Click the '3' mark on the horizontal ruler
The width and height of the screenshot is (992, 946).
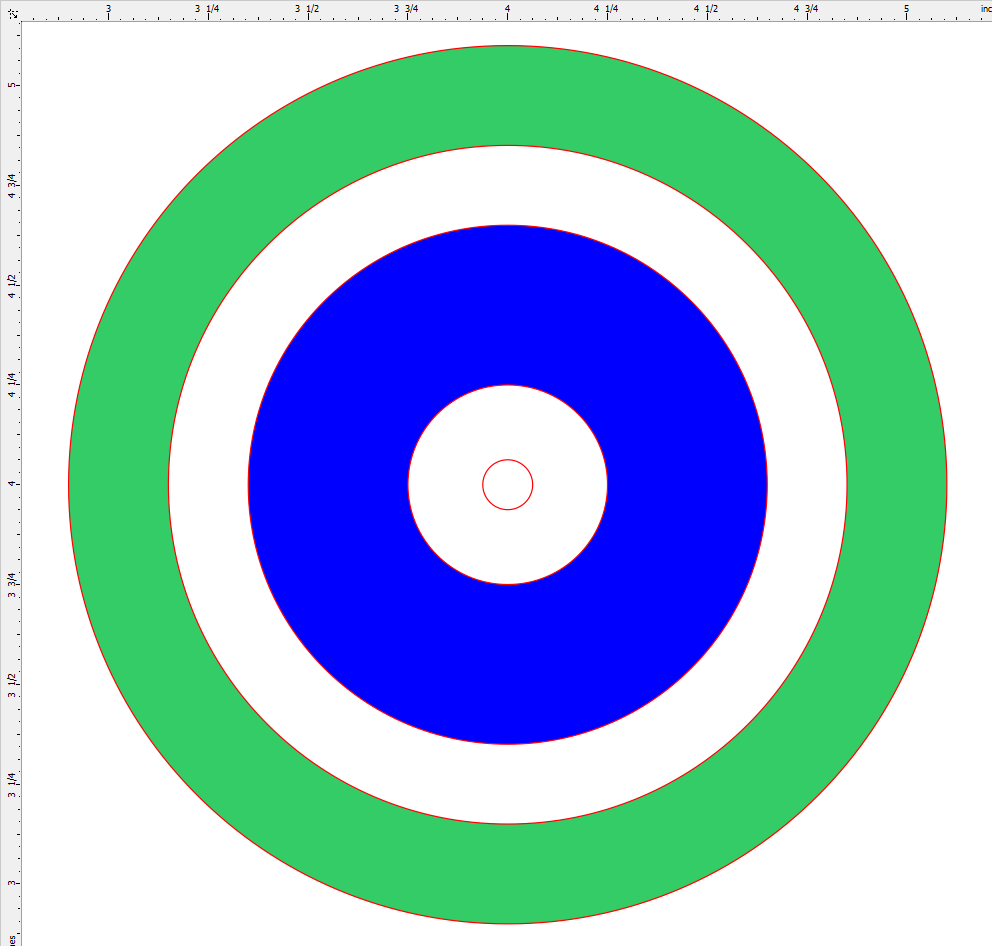tap(108, 9)
